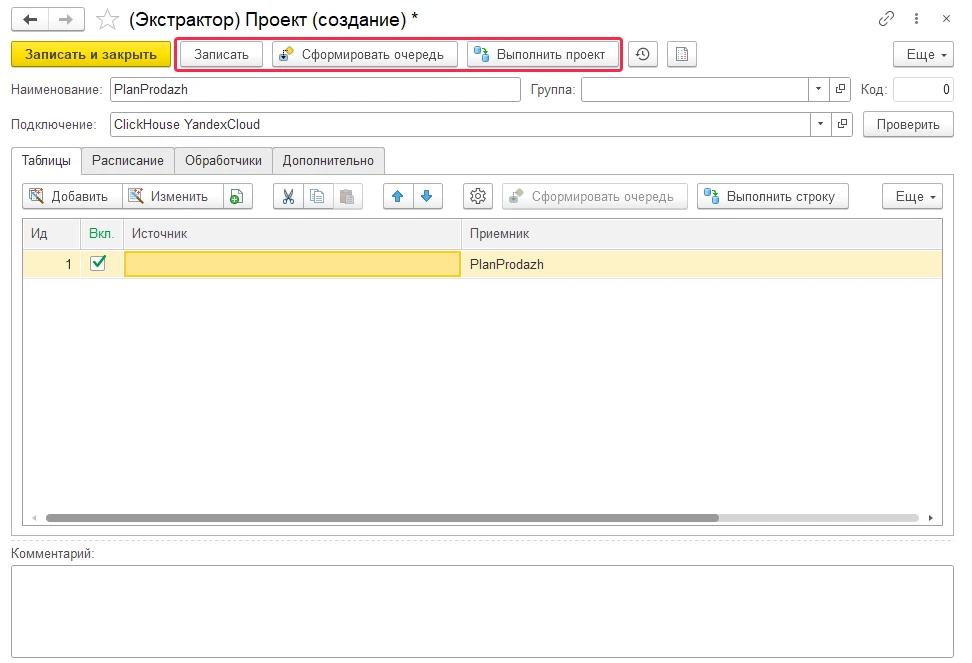
Task: Copy the link via chain icon
Action: [886, 18]
